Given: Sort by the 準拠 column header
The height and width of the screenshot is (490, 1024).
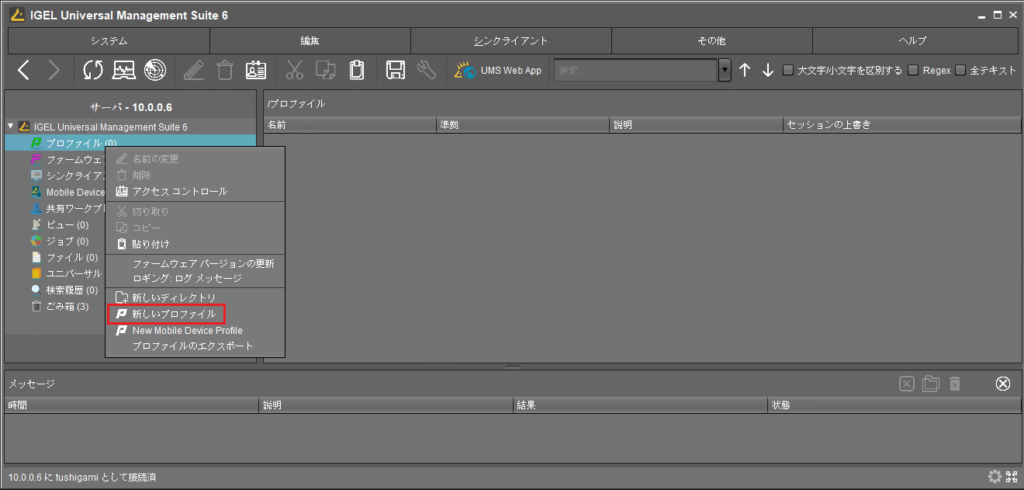Looking at the screenshot, I should coord(522,124).
